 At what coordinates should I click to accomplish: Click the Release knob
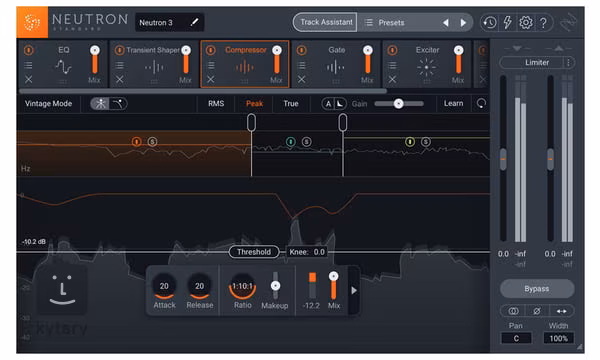[x=199, y=287]
